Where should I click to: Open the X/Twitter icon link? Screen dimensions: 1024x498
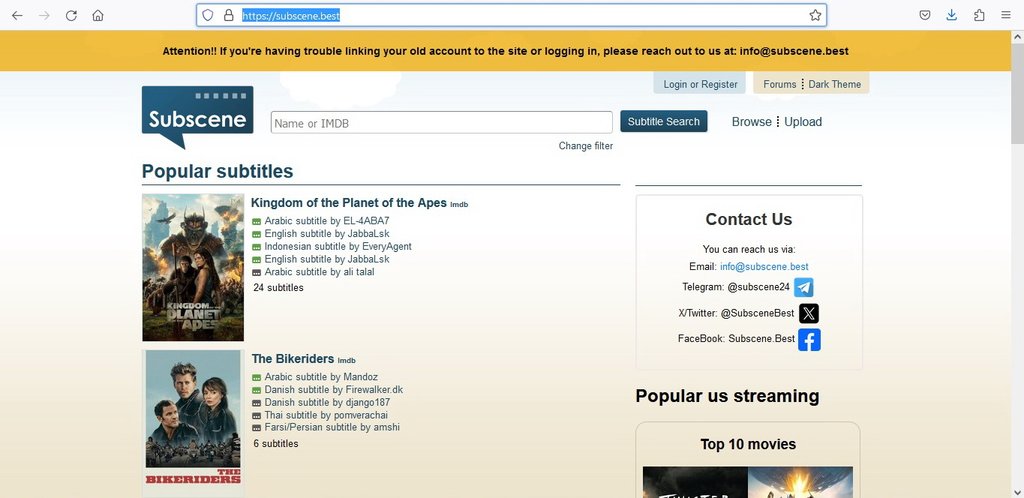tap(808, 313)
